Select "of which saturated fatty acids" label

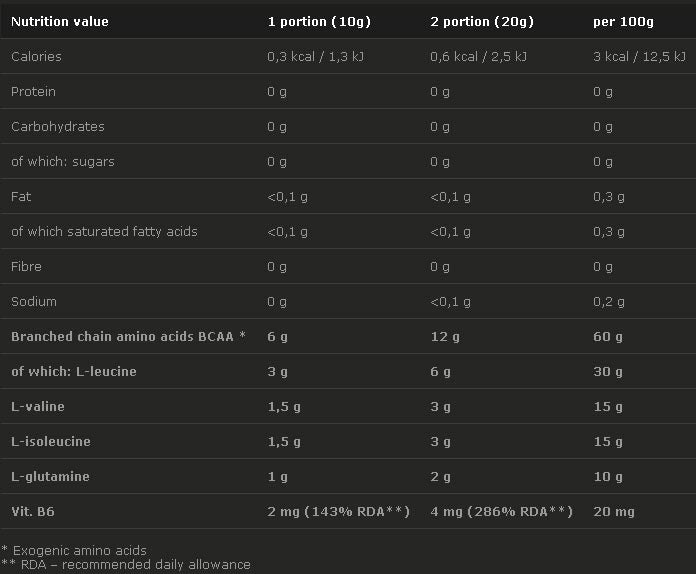click(x=104, y=231)
